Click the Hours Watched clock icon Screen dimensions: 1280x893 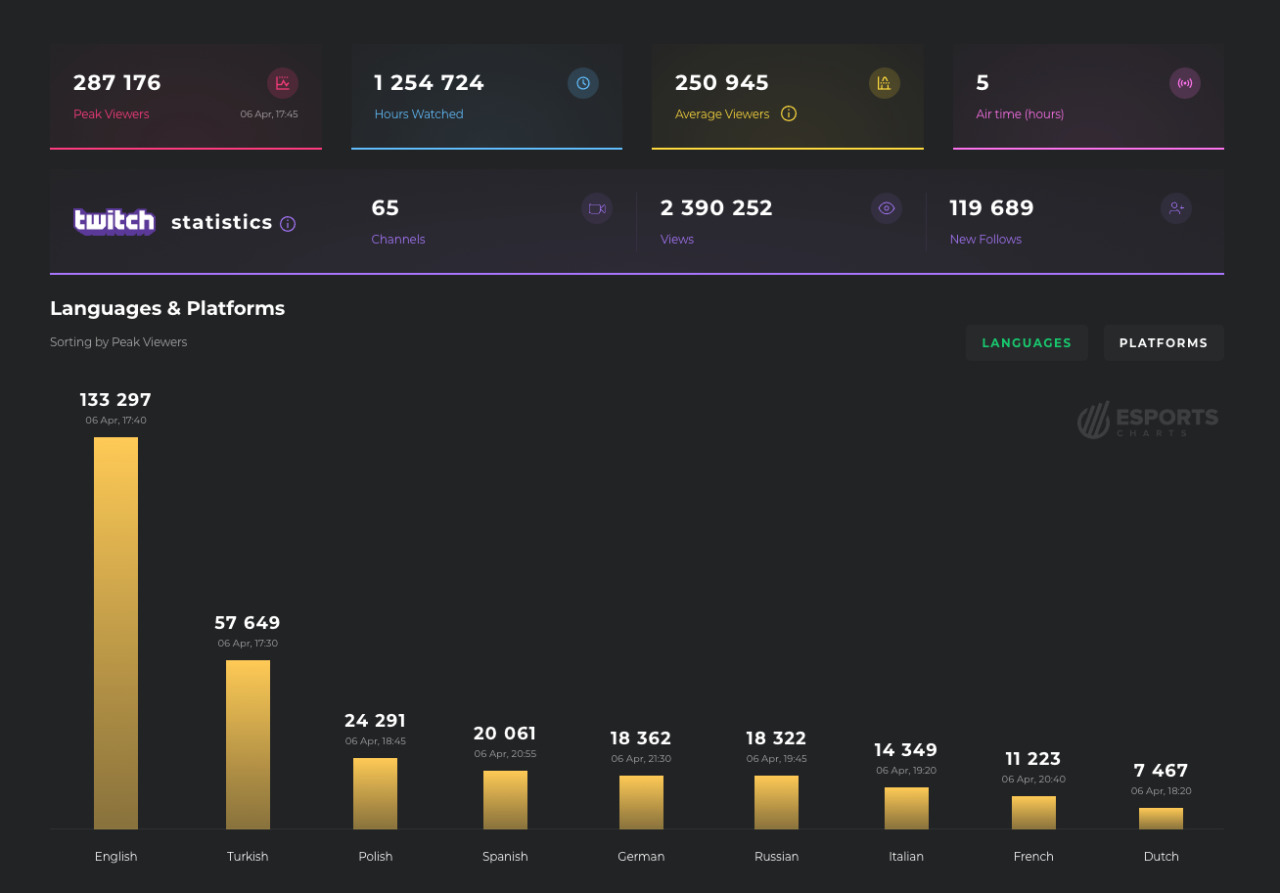tap(583, 83)
